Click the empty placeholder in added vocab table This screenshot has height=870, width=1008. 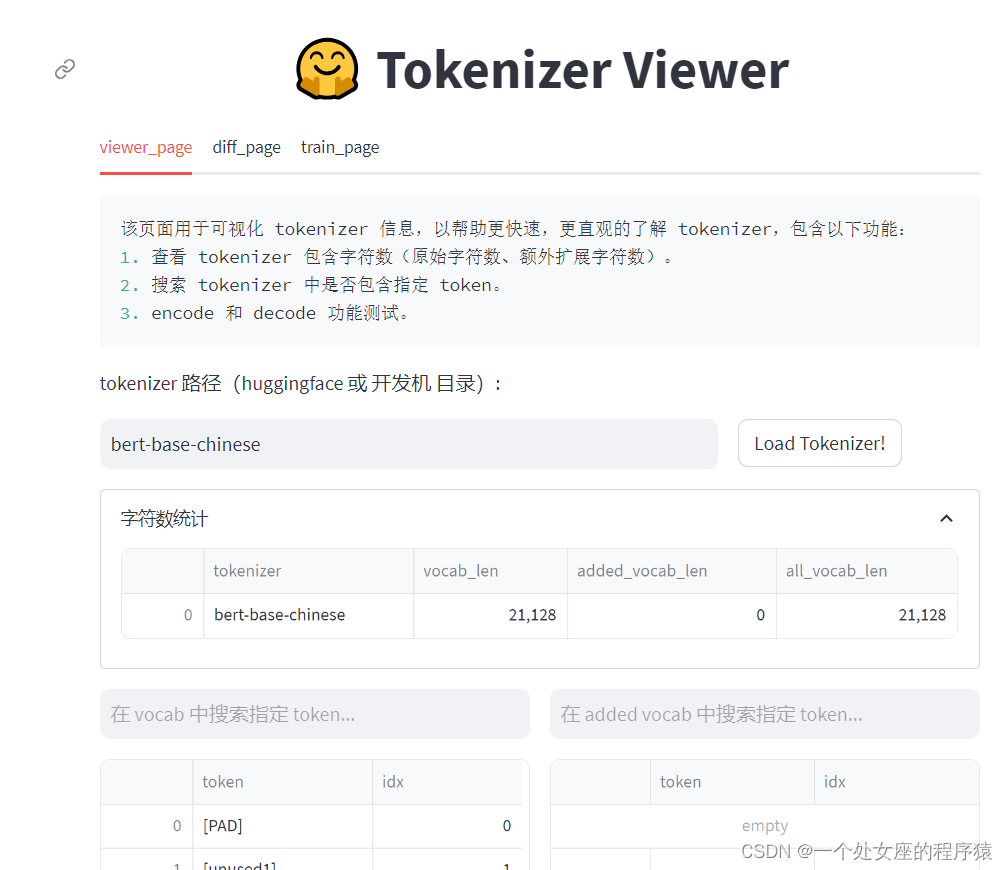[x=764, y=826]
